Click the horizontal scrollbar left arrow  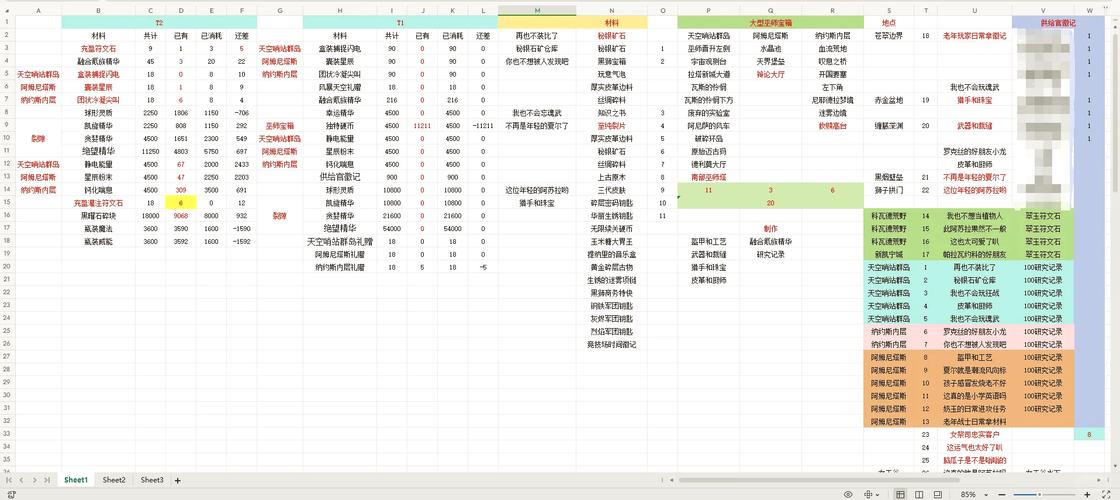click(670, 480)
